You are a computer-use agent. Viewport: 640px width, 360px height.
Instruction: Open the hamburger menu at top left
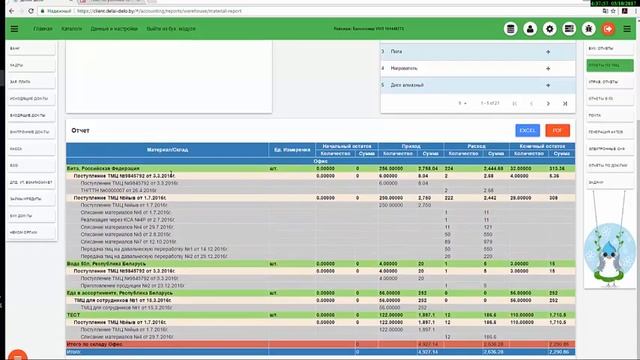click(x=14, y=29)
